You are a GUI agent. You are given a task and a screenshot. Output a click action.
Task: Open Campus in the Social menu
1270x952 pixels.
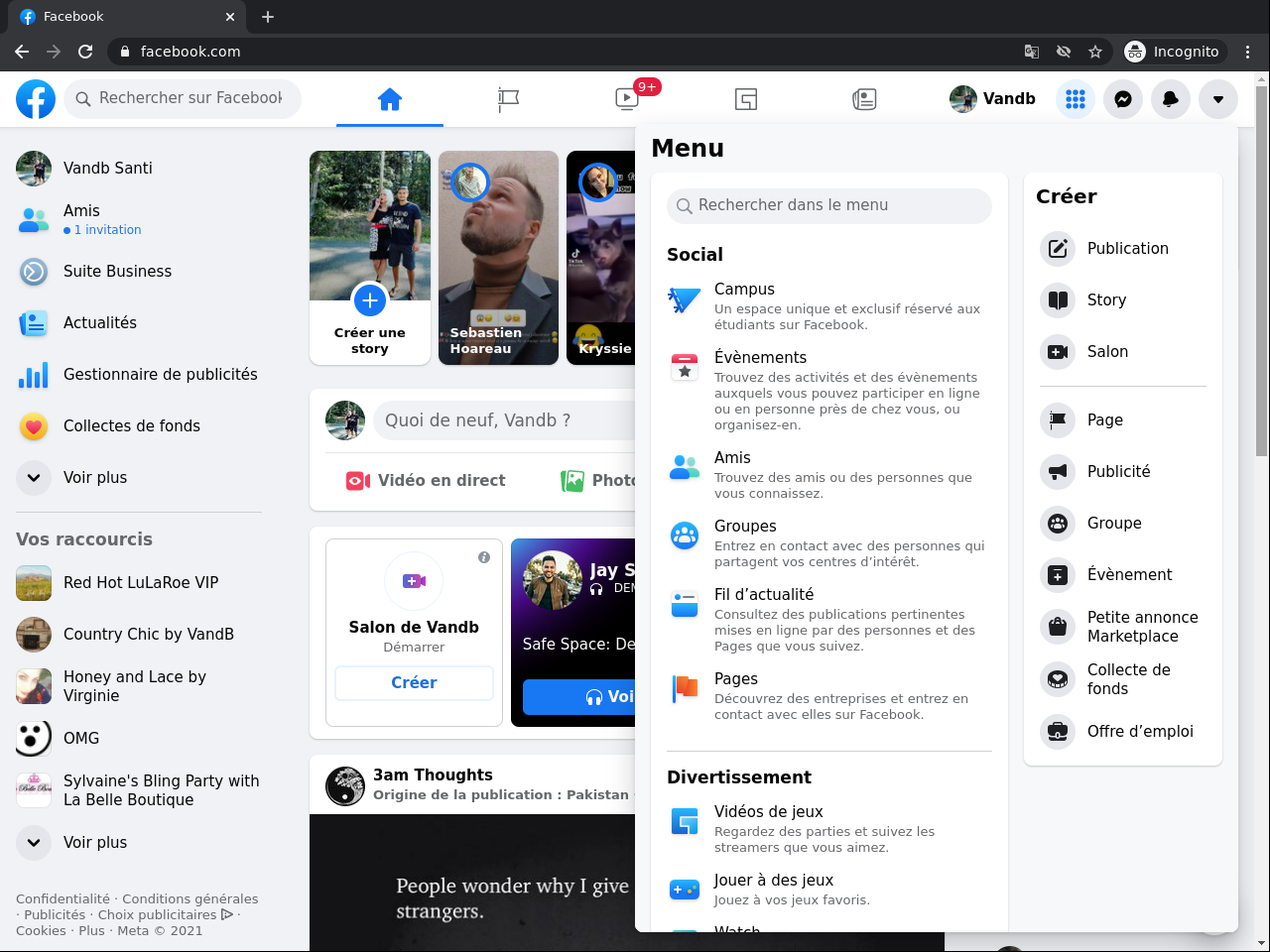click(829, 306)
